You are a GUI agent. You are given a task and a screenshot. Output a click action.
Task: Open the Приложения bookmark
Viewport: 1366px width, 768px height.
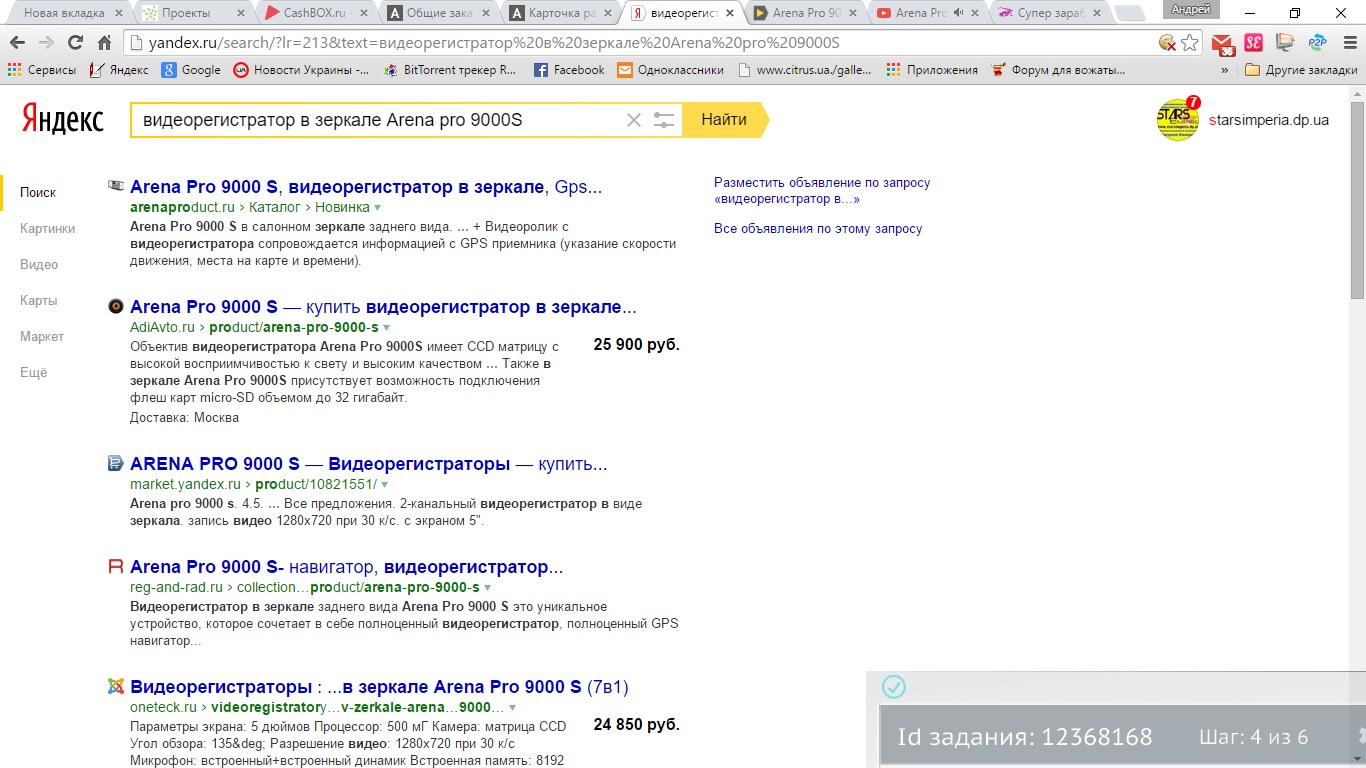click(932, 70)
